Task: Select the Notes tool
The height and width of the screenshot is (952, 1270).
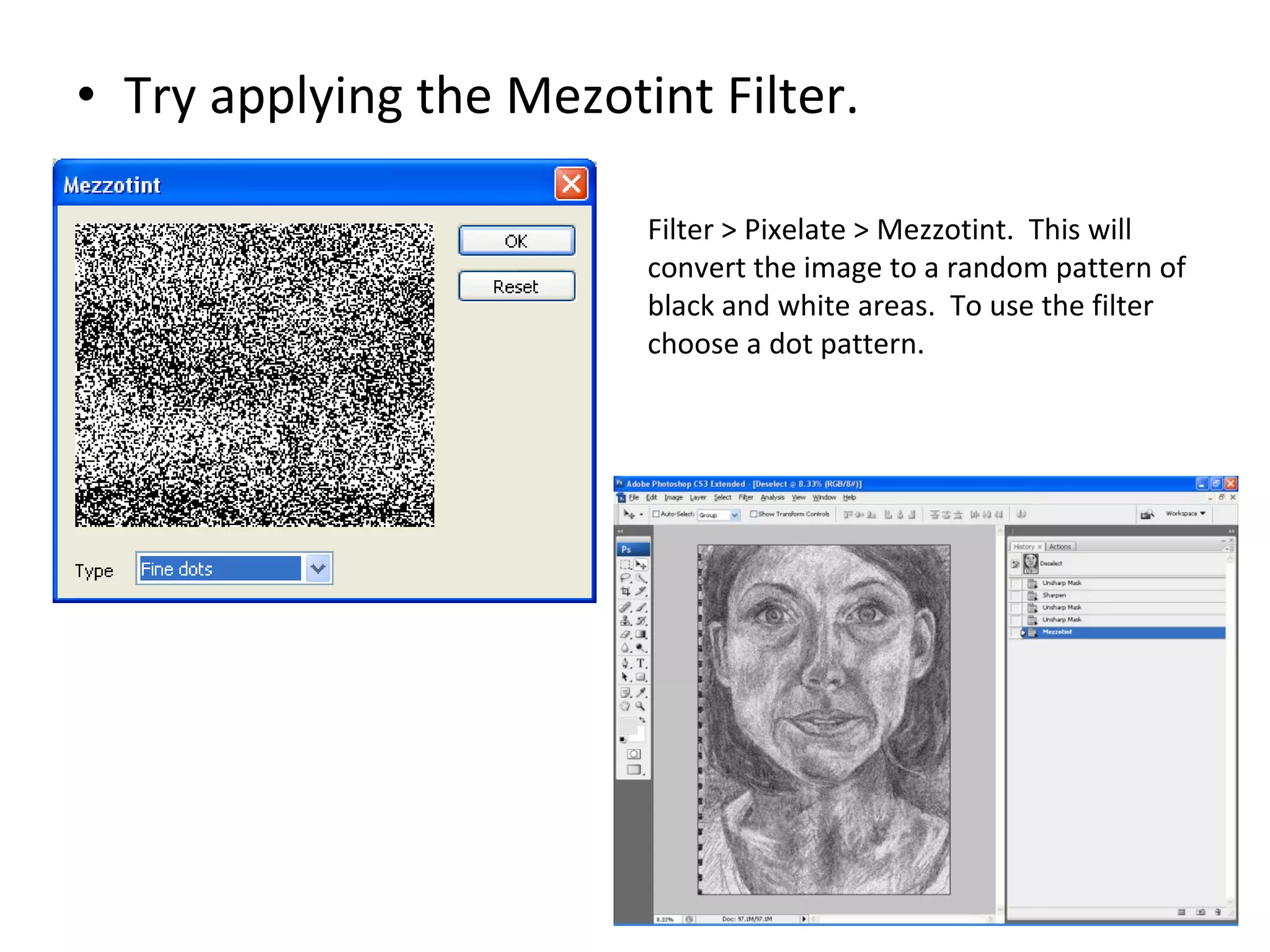Action: click(625, 693)
